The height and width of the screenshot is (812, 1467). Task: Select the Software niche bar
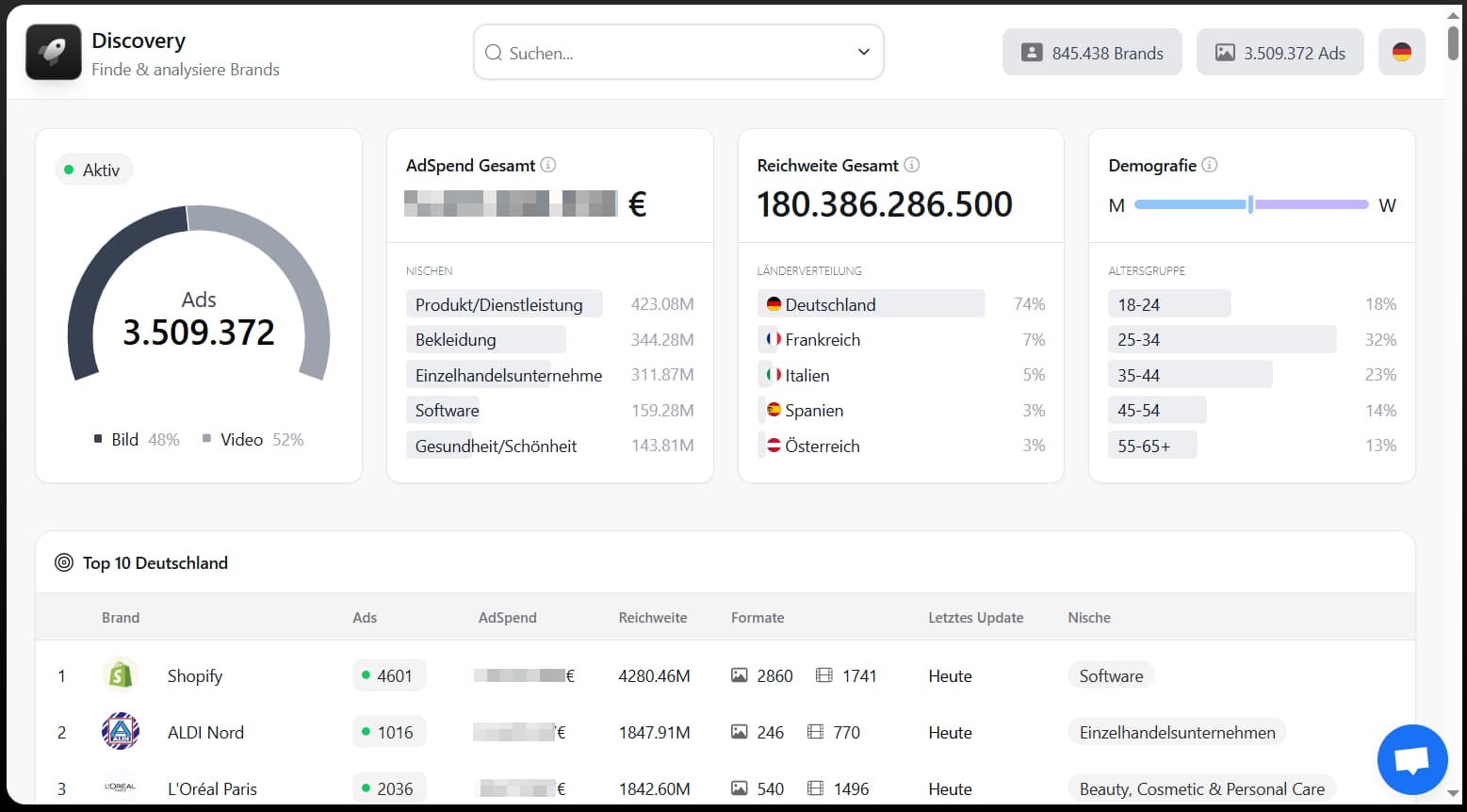tap(443, 411)
